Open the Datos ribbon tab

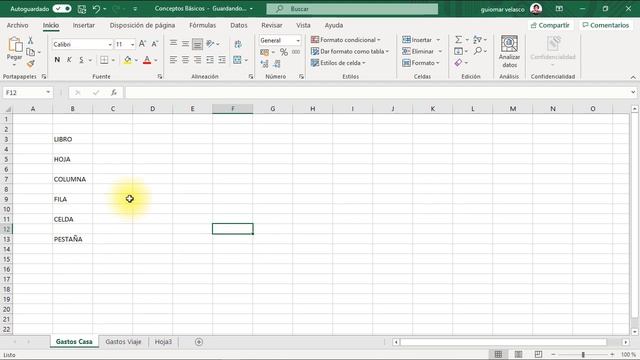click(x=239, y=25)
